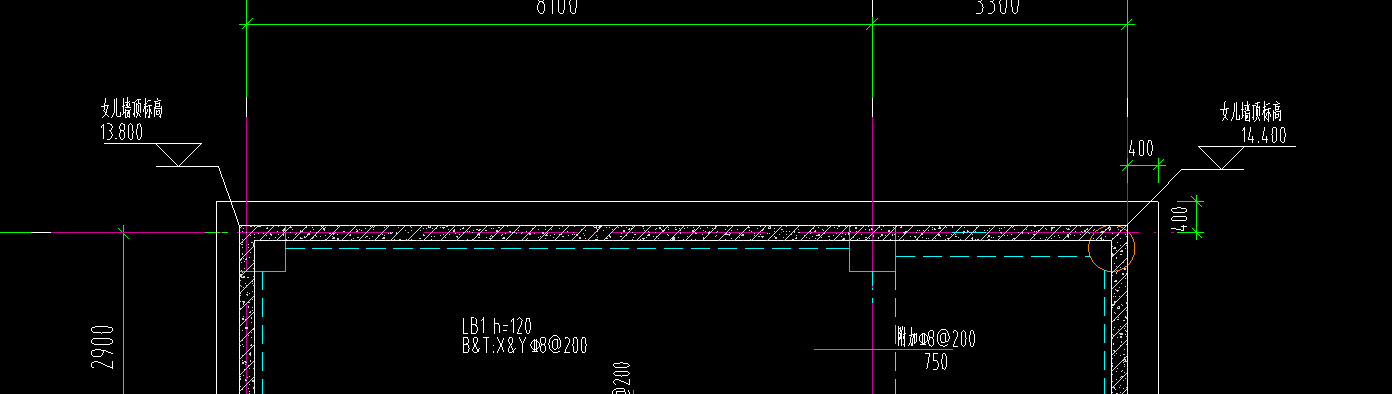1392x394 pixels.
Task: Click the 附加φ8@200 annotation
Action: click(x=935, y=338)
